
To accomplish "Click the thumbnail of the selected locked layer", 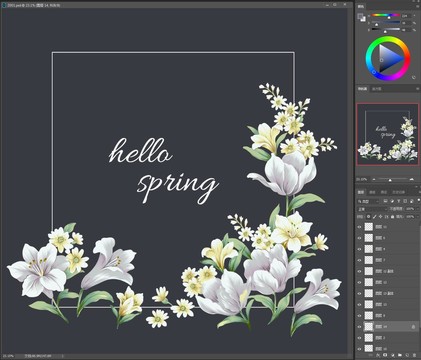I will [369, 327].
